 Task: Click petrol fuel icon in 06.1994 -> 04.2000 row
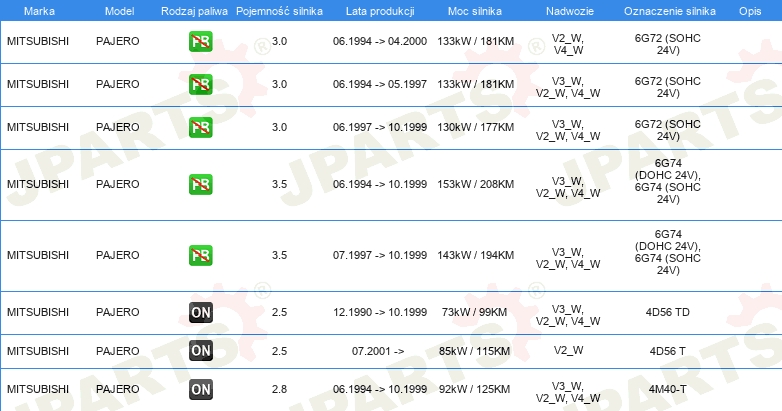coord(200,41)
